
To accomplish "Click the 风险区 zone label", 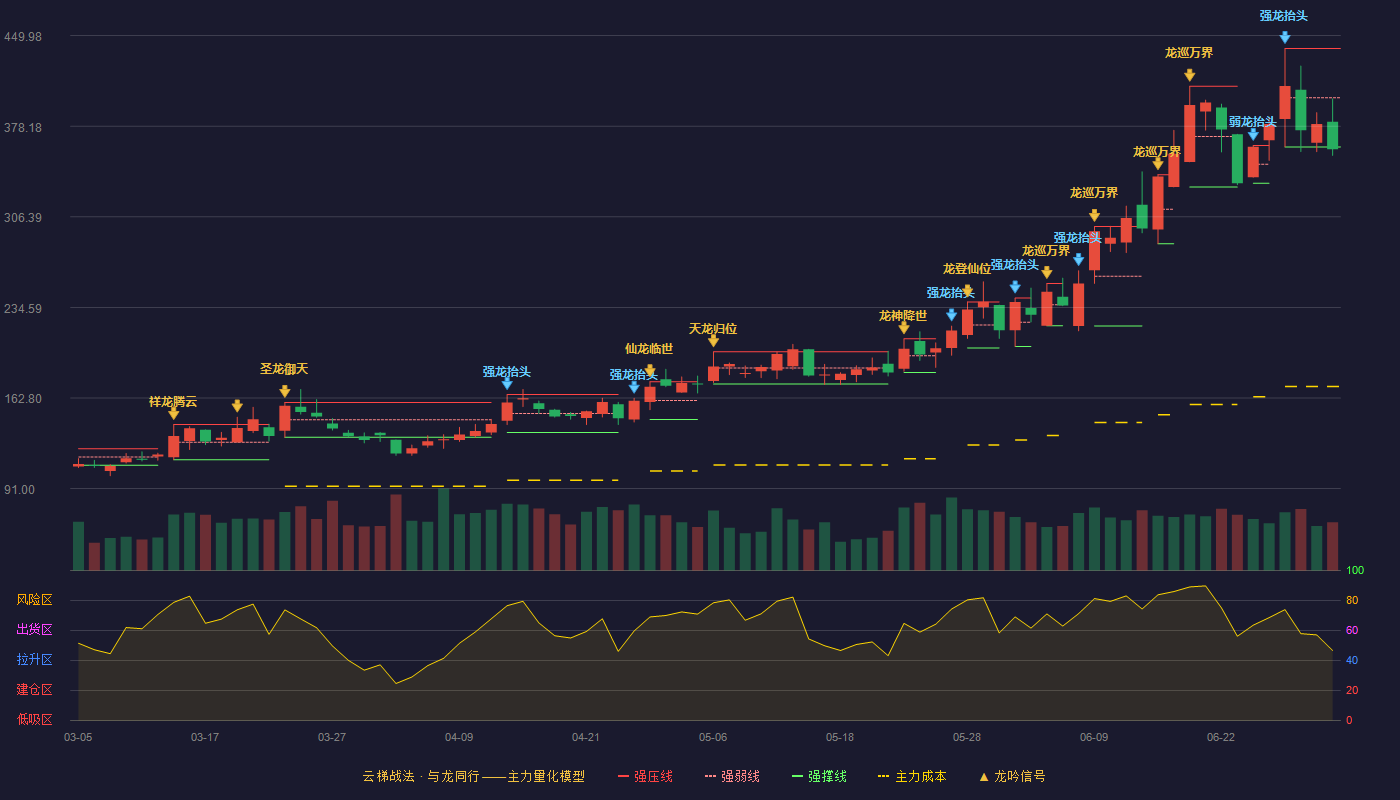I will pos(34,600).
